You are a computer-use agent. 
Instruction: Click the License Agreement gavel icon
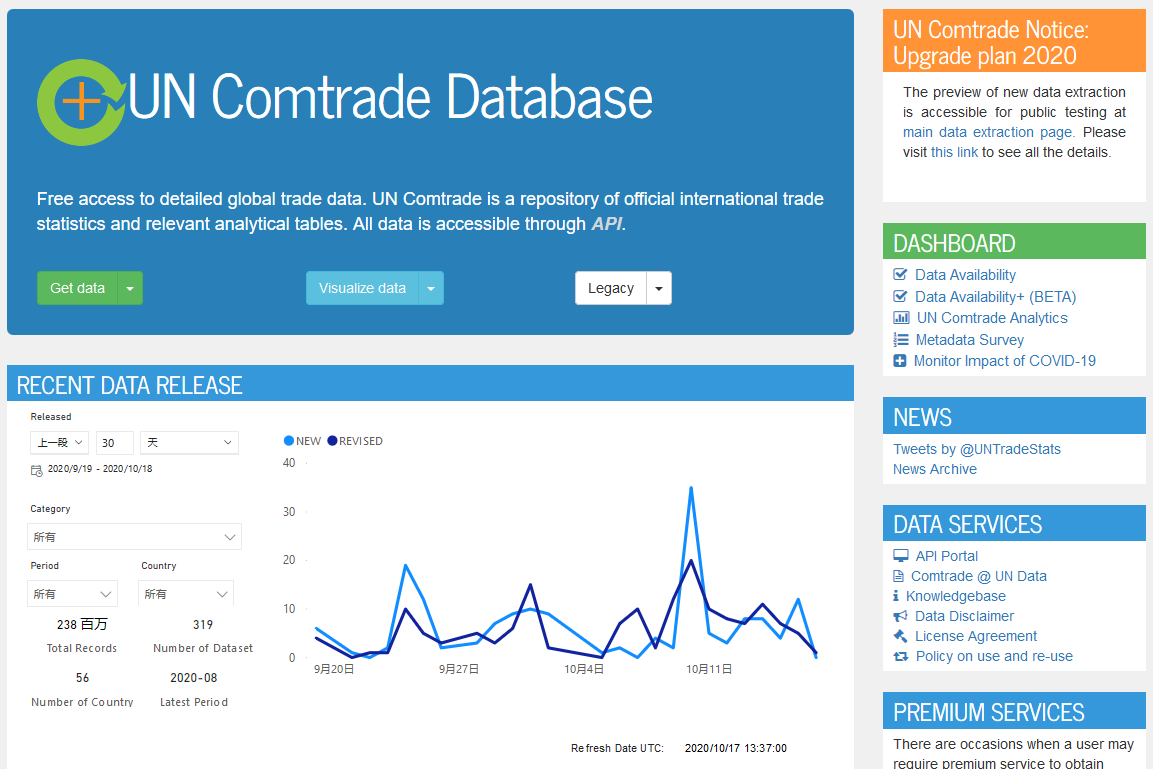[900, 636]
